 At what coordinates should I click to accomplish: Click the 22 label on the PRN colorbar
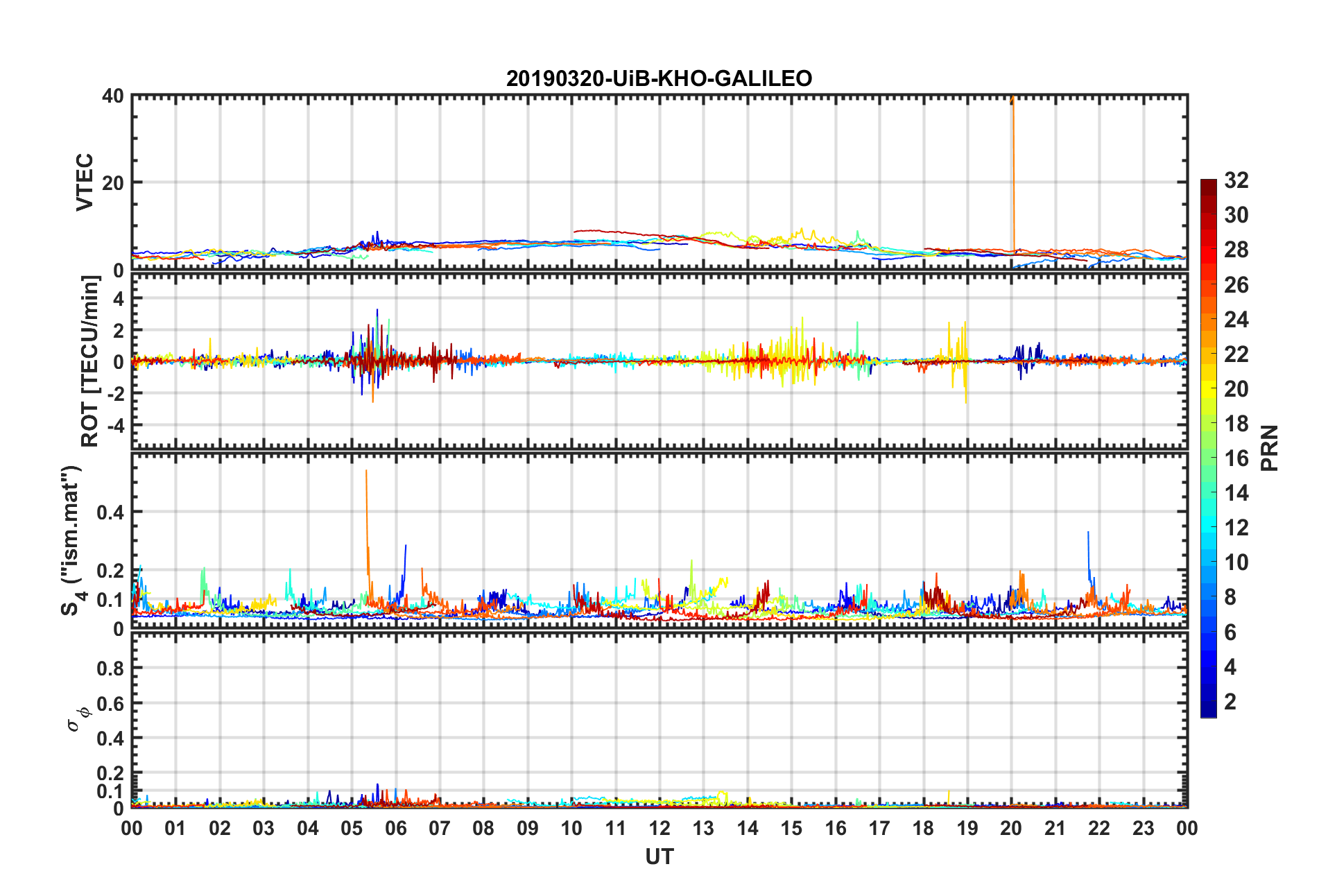click(1236, 354)
